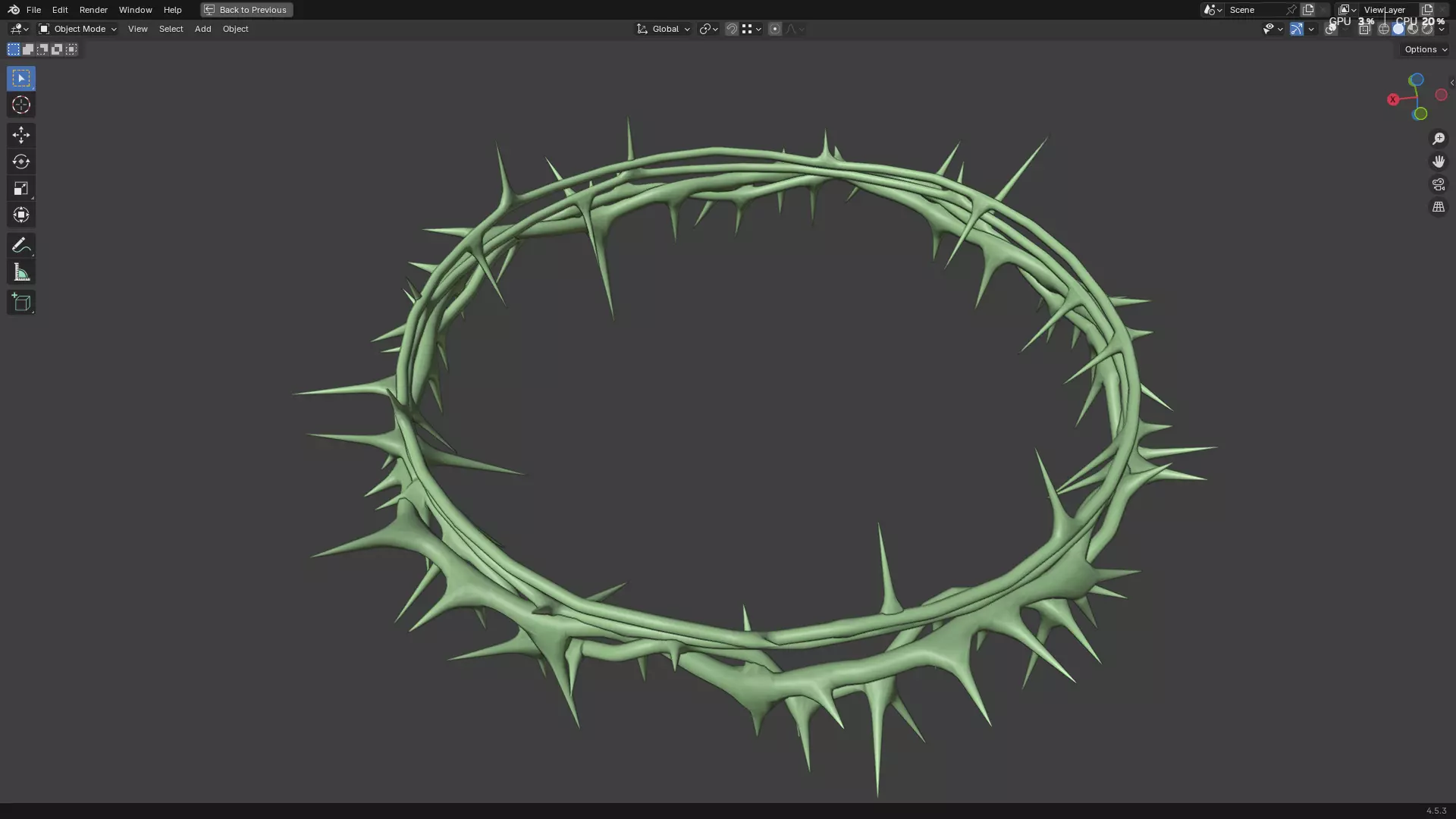Switch to rendered shading
The image size is (1456, 819).
(x=1427, y=29)
